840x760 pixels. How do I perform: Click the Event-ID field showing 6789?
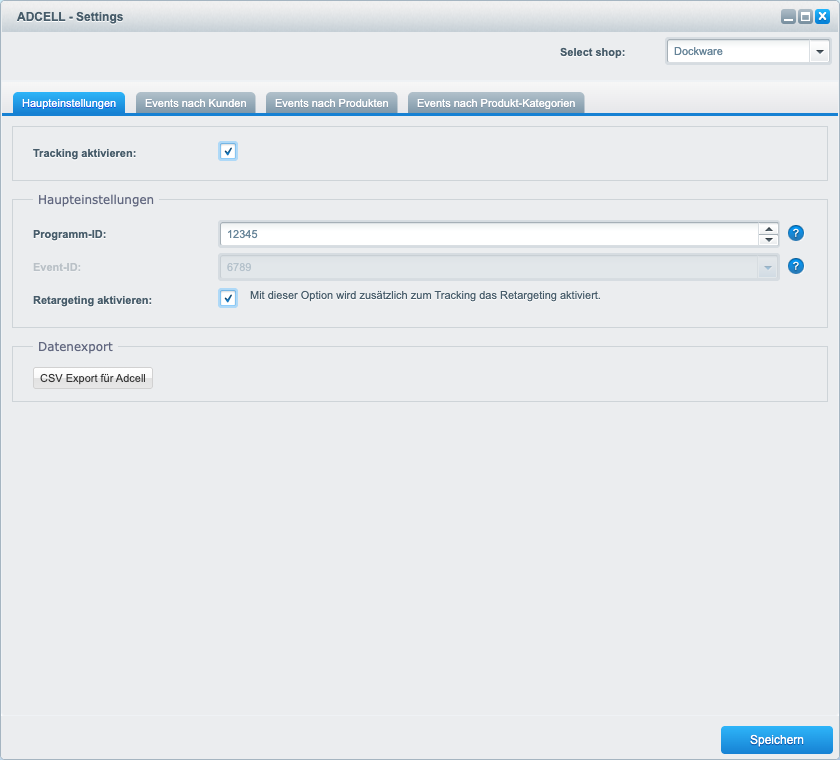(489, 267)
